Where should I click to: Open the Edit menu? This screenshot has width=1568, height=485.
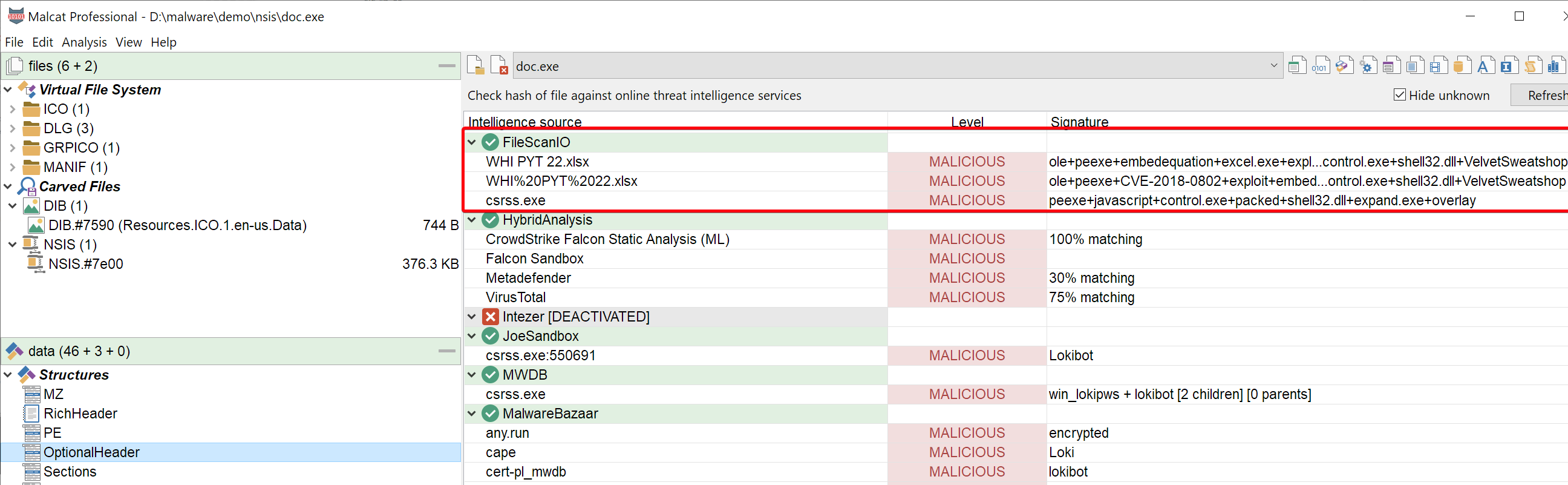(42, 42)
